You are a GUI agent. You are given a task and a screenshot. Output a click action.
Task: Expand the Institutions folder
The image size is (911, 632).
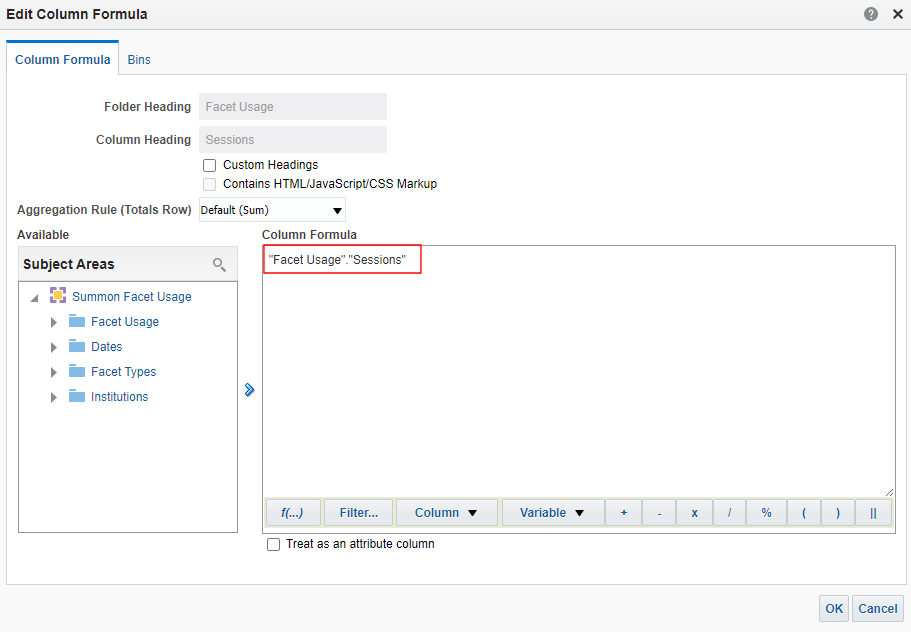coord(54,397)
